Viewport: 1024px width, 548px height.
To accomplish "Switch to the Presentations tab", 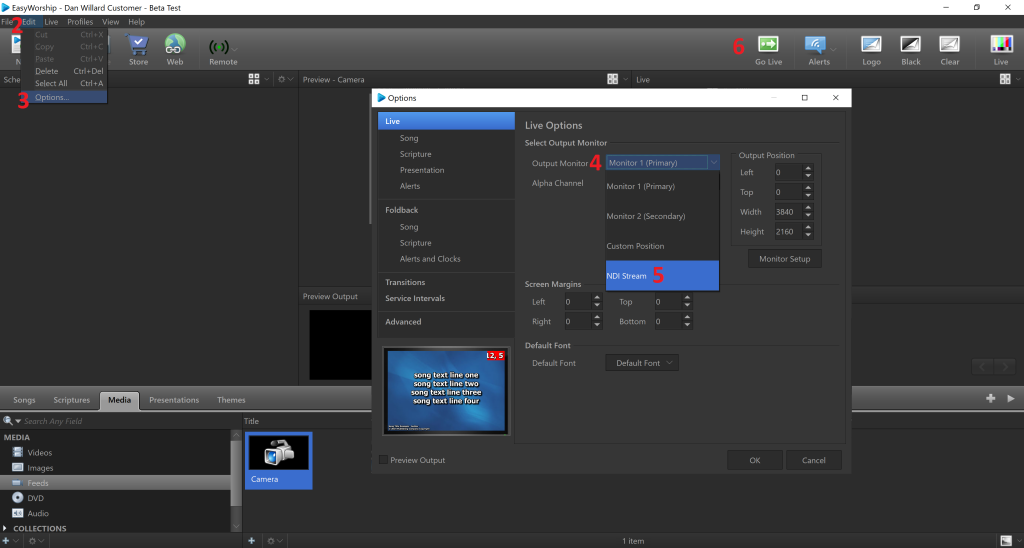I will tap(174, 400).
